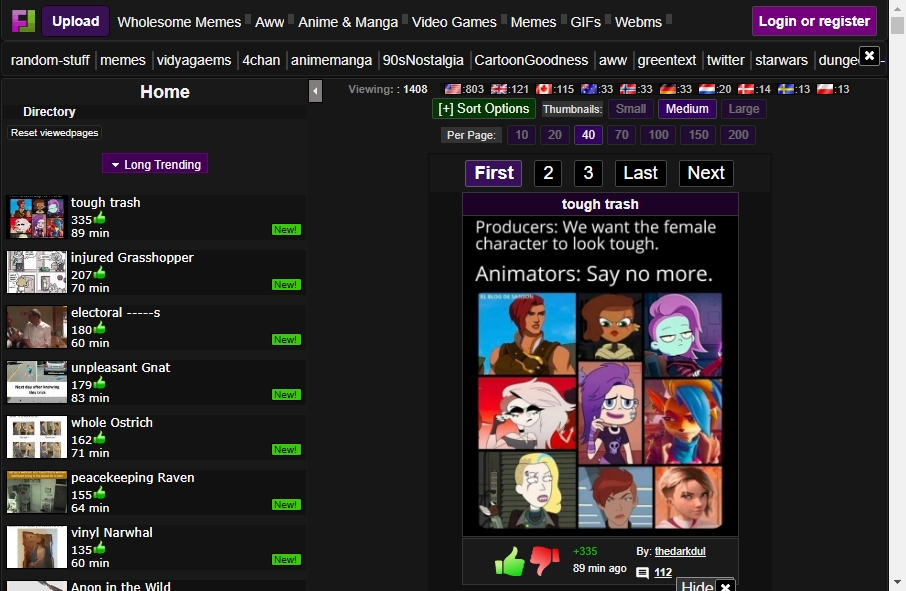
Task: Click the Sweden flag viewer count
Action: coord(793,89)
